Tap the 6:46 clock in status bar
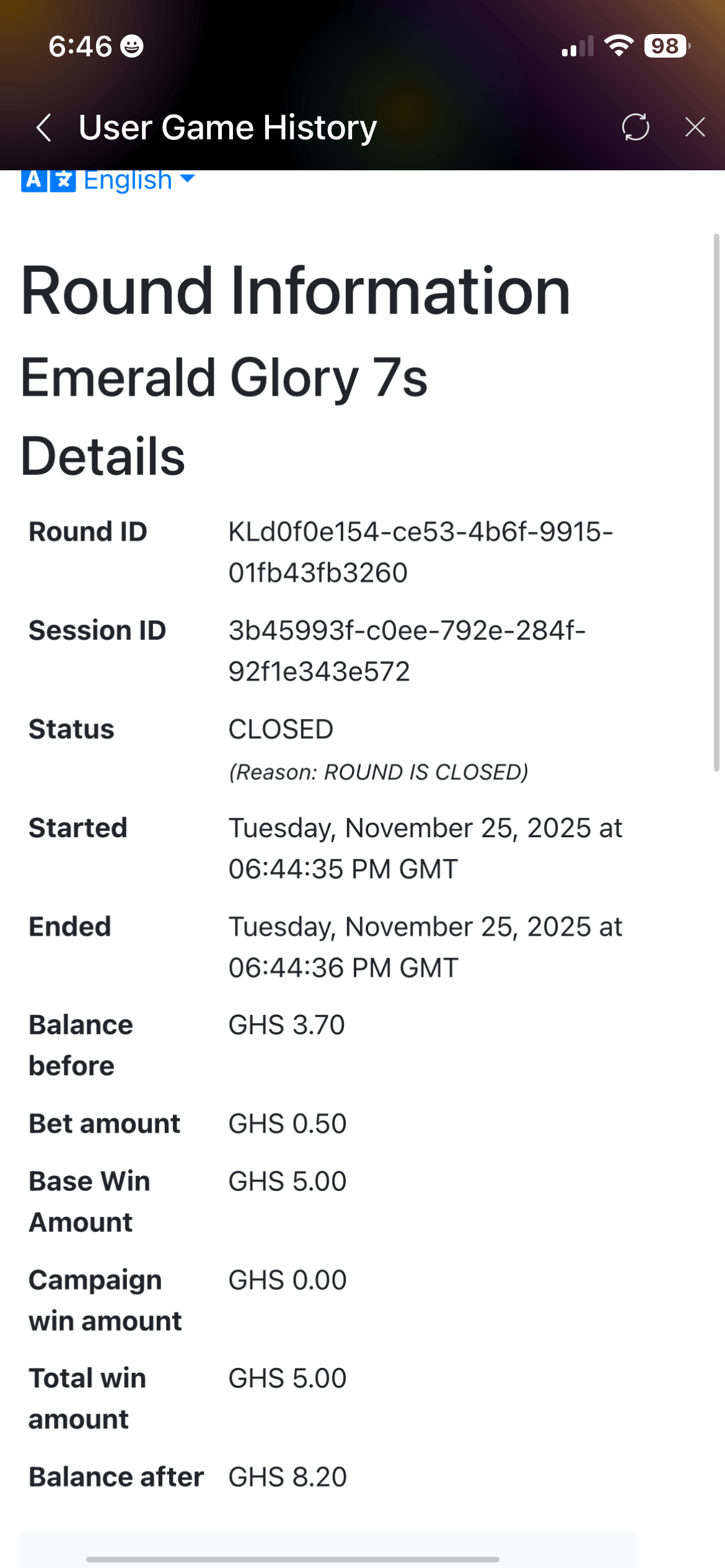Image resolution: width=725 pixels, height=1568 pixels. pos(81,46)
